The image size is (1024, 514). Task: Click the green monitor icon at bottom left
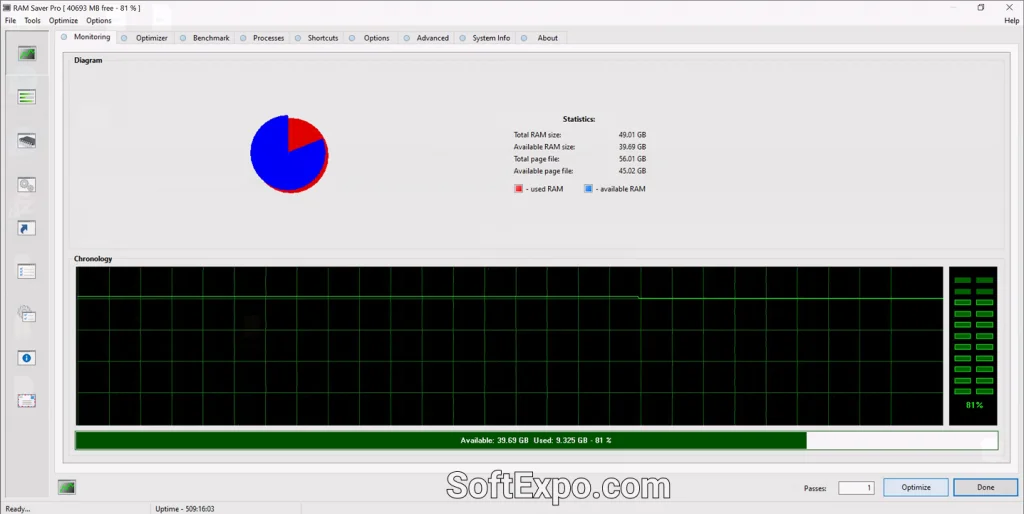(x=67, y=487)
